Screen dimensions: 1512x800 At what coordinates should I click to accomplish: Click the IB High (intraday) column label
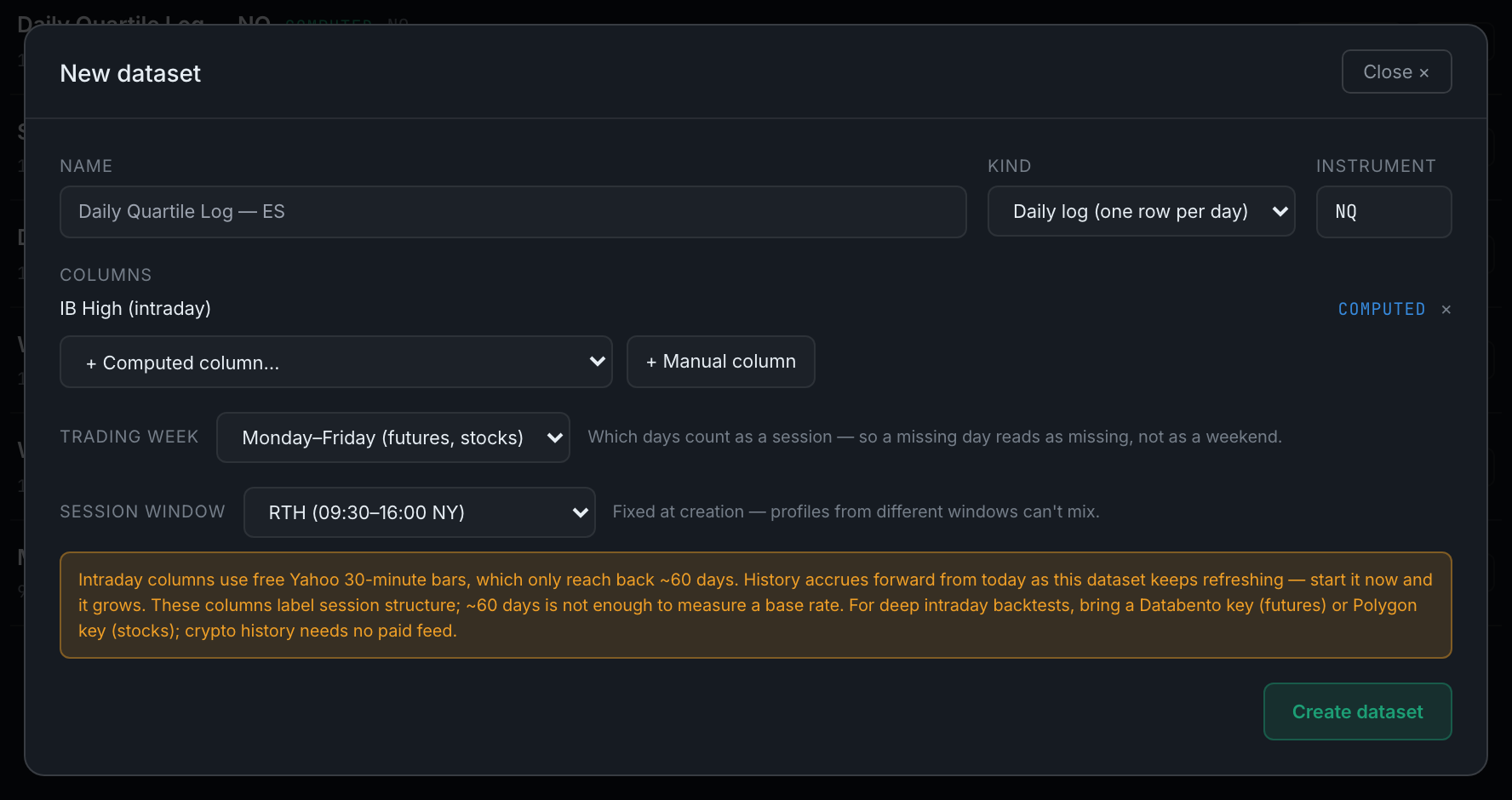pos(135,308)
